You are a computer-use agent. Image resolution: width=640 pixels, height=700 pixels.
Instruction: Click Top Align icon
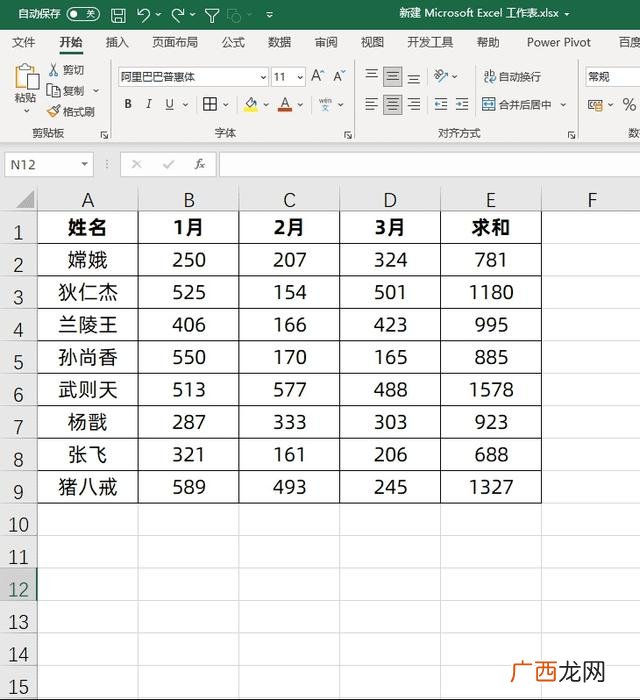pos(371,75)
